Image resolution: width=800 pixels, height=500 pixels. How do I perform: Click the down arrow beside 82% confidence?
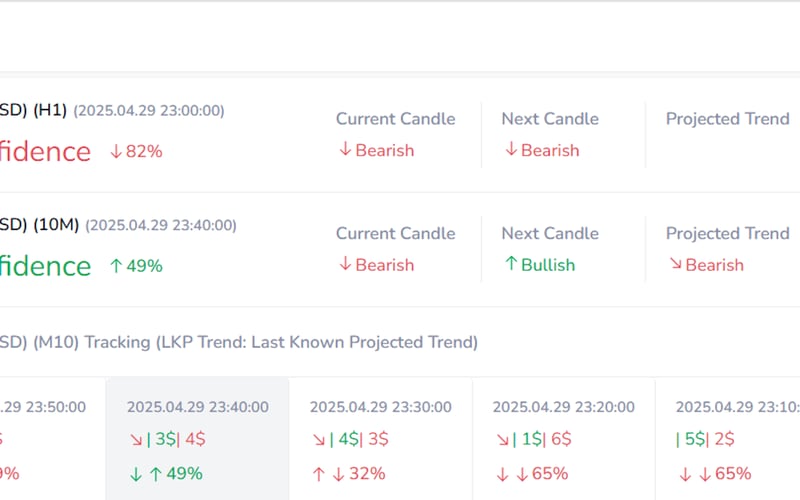coord(116,151)
